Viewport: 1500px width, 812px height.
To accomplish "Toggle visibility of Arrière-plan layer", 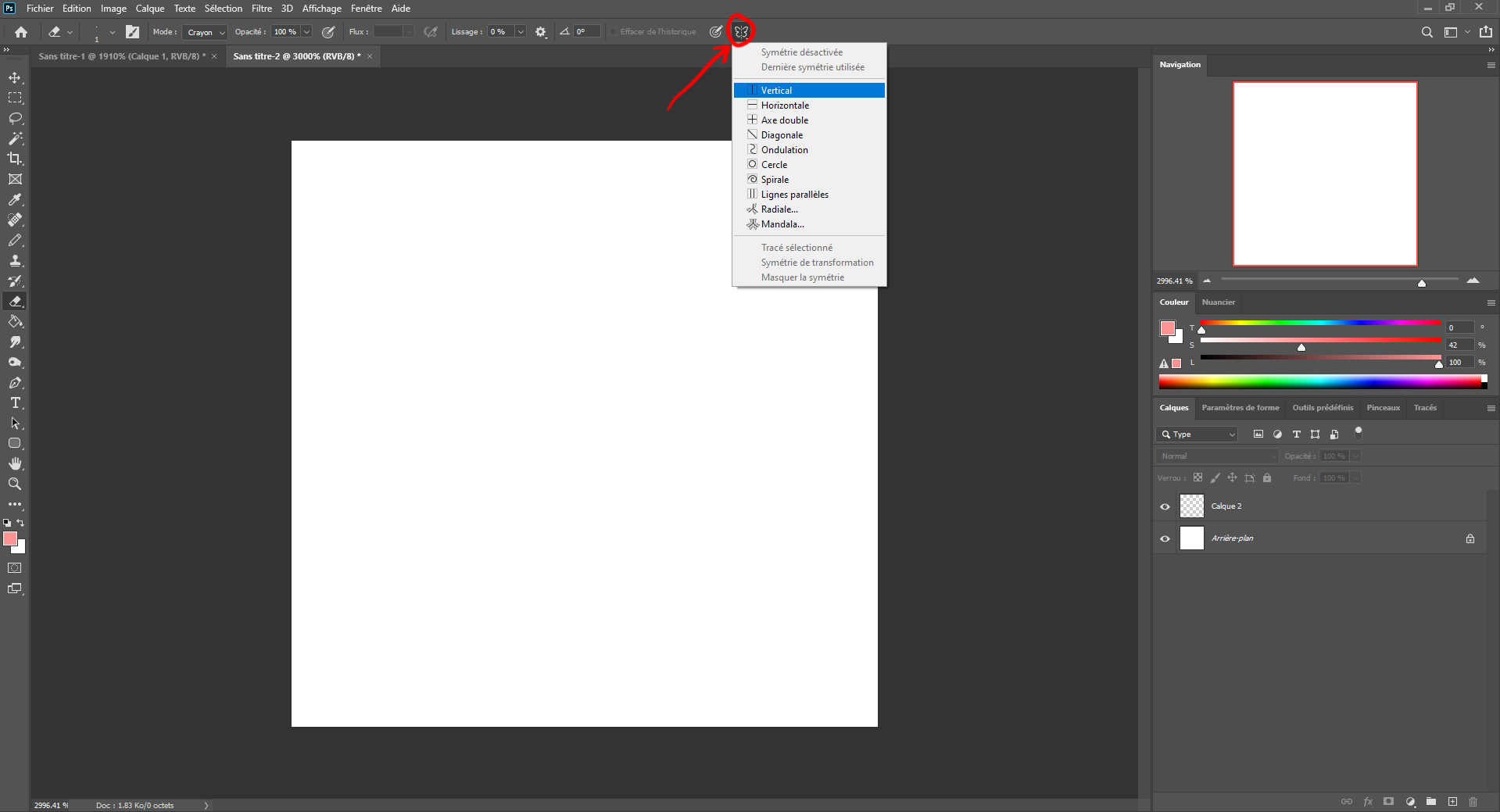I will coord(1165,538).
